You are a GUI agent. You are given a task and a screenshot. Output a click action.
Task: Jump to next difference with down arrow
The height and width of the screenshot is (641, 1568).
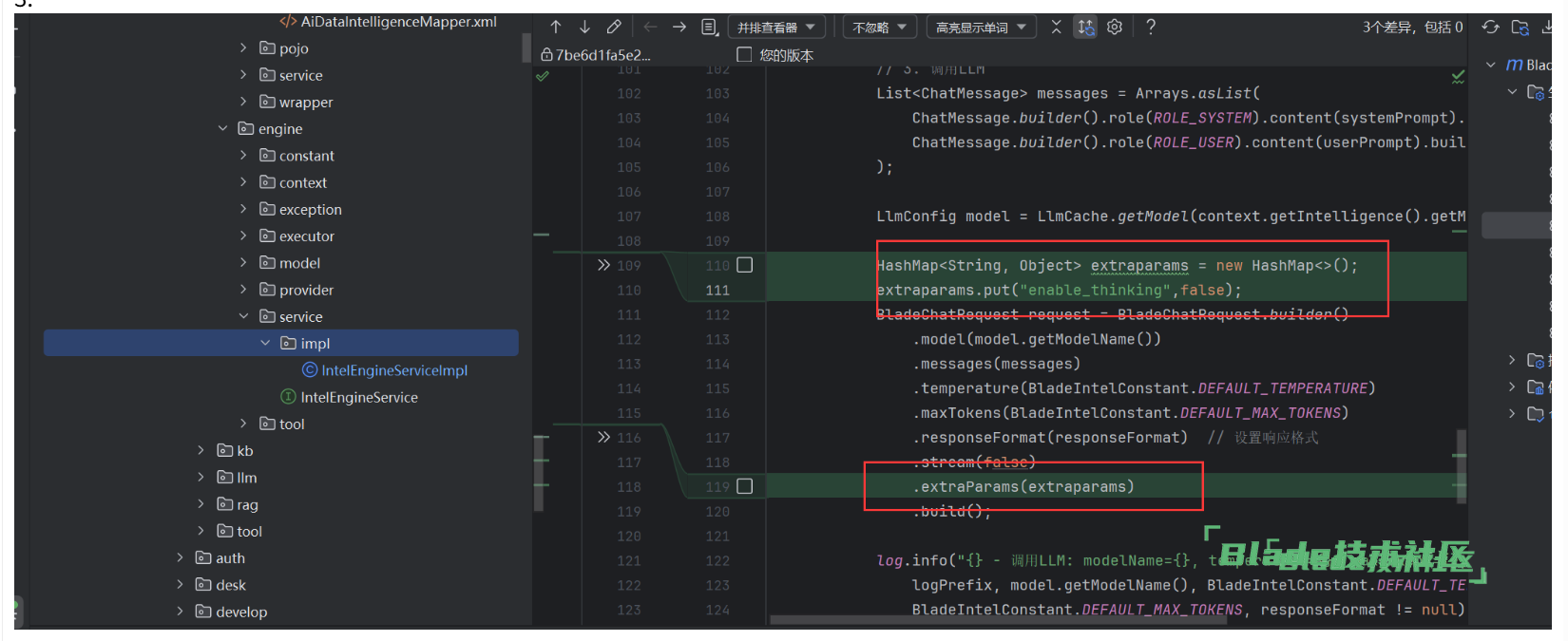[584, 28]
